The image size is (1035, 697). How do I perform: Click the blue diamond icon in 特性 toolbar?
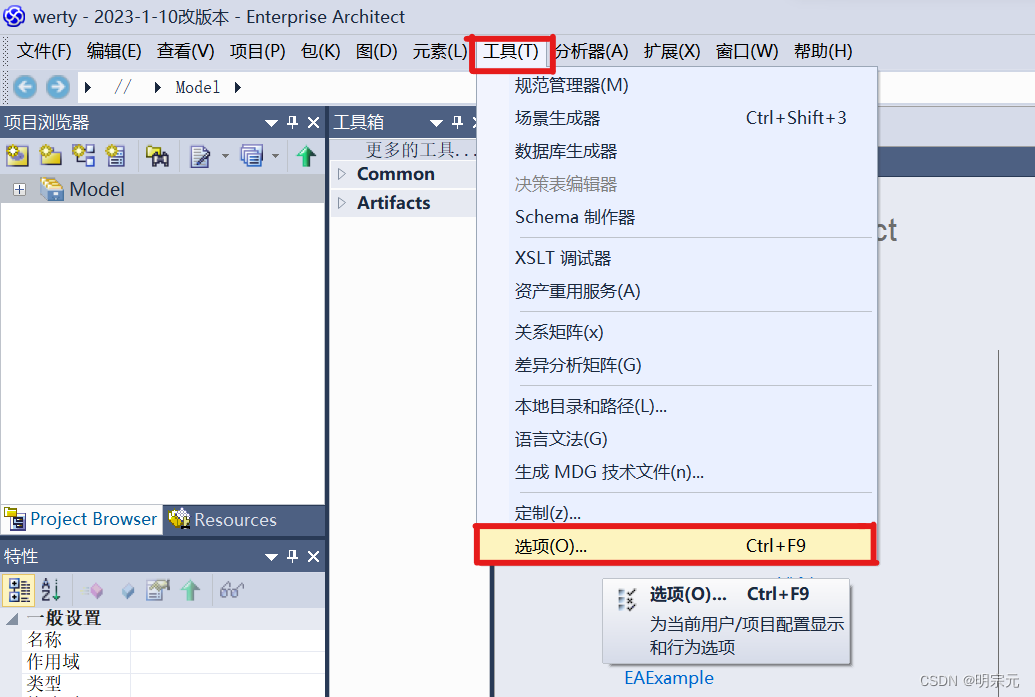[128, 591]
